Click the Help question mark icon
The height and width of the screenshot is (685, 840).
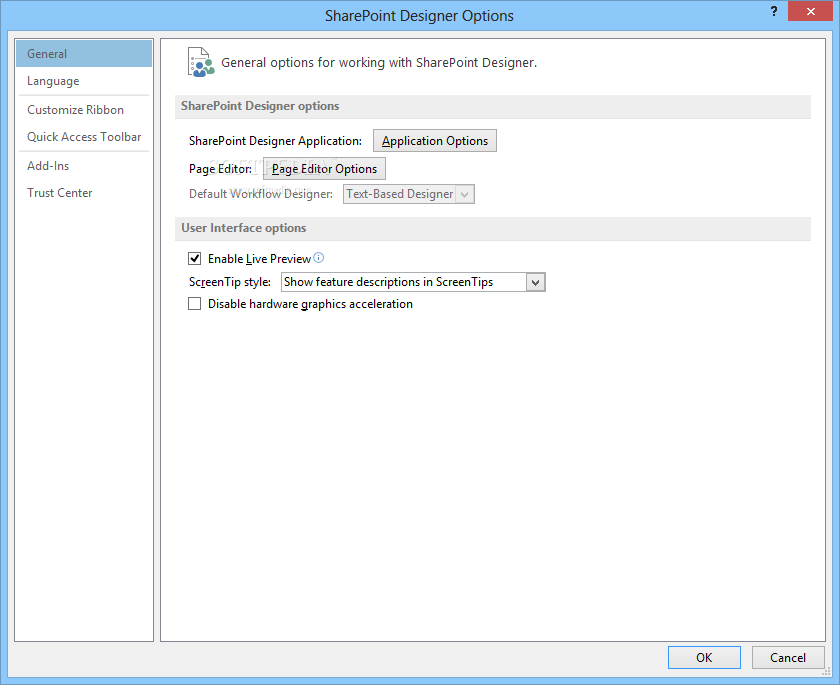(x=774, y=11)
